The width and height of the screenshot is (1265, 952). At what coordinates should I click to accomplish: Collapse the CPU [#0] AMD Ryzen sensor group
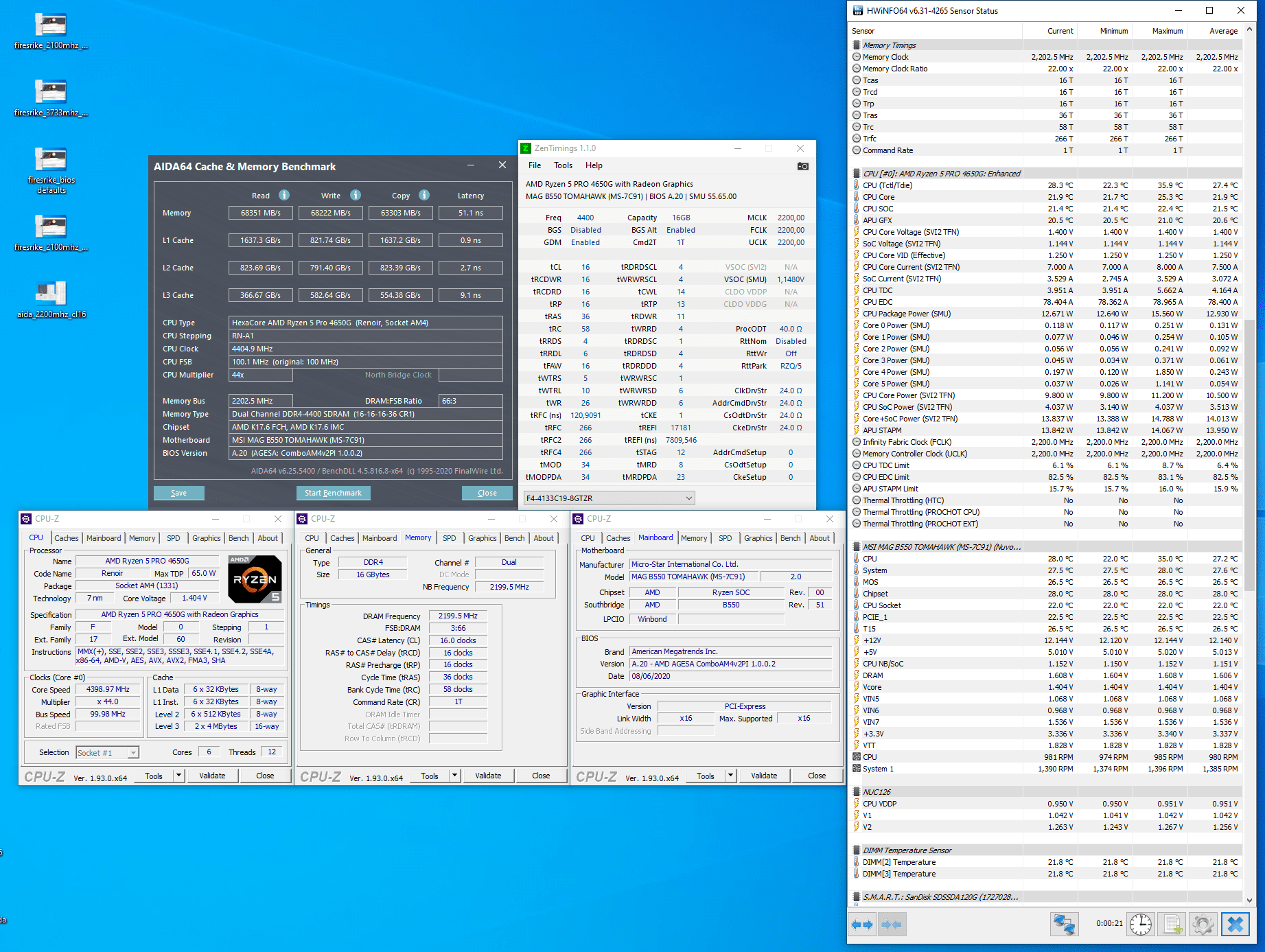(857, 174)
